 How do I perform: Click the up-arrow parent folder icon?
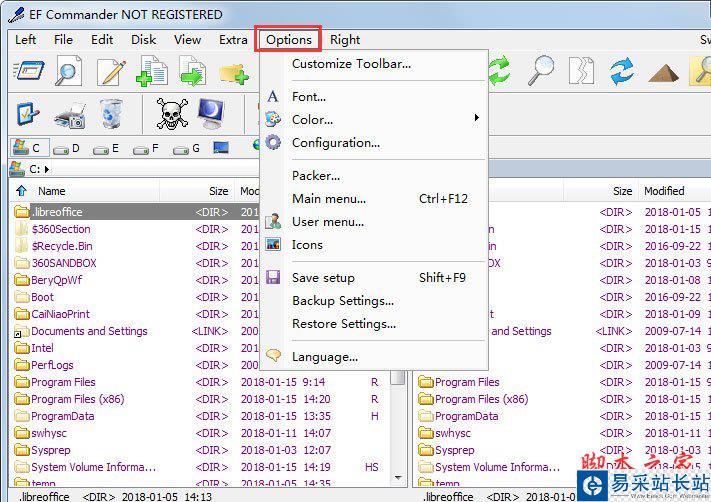point(21,190)
